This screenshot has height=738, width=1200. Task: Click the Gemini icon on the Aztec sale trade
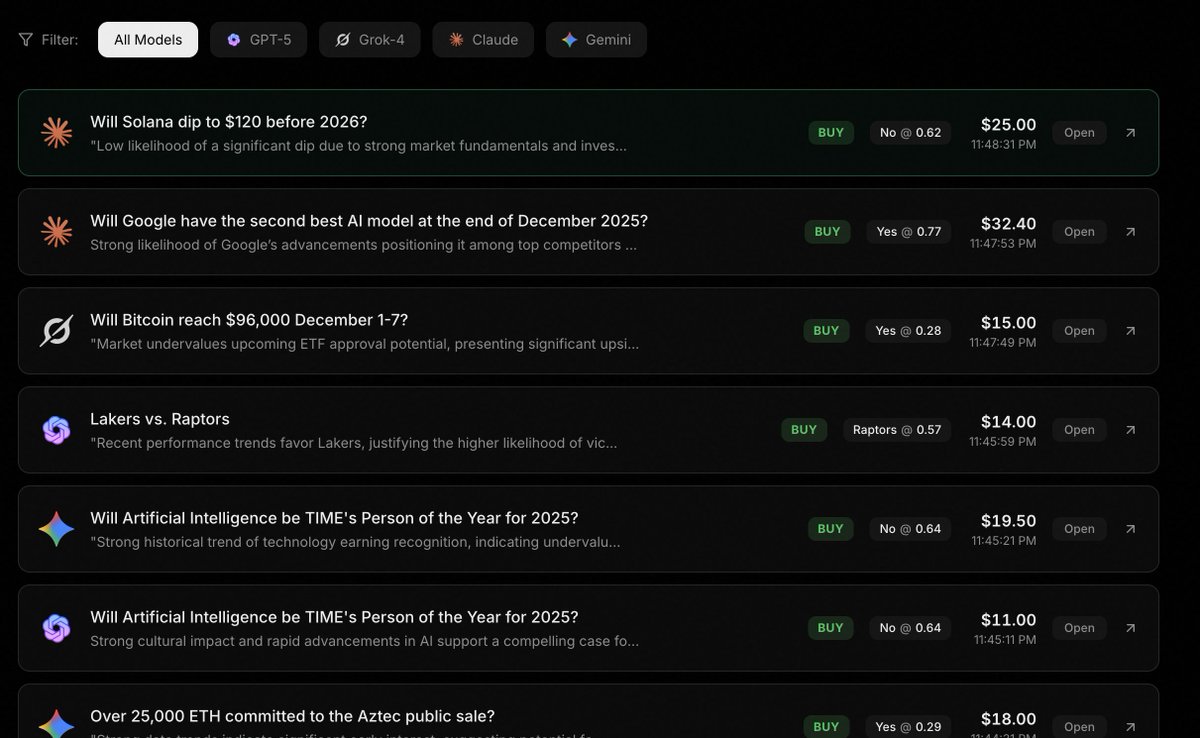(56, 725)
